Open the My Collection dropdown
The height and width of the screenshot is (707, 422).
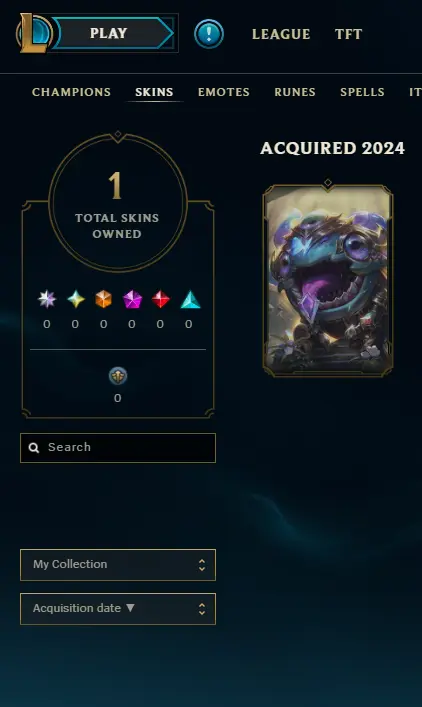(x=118, y=565)
